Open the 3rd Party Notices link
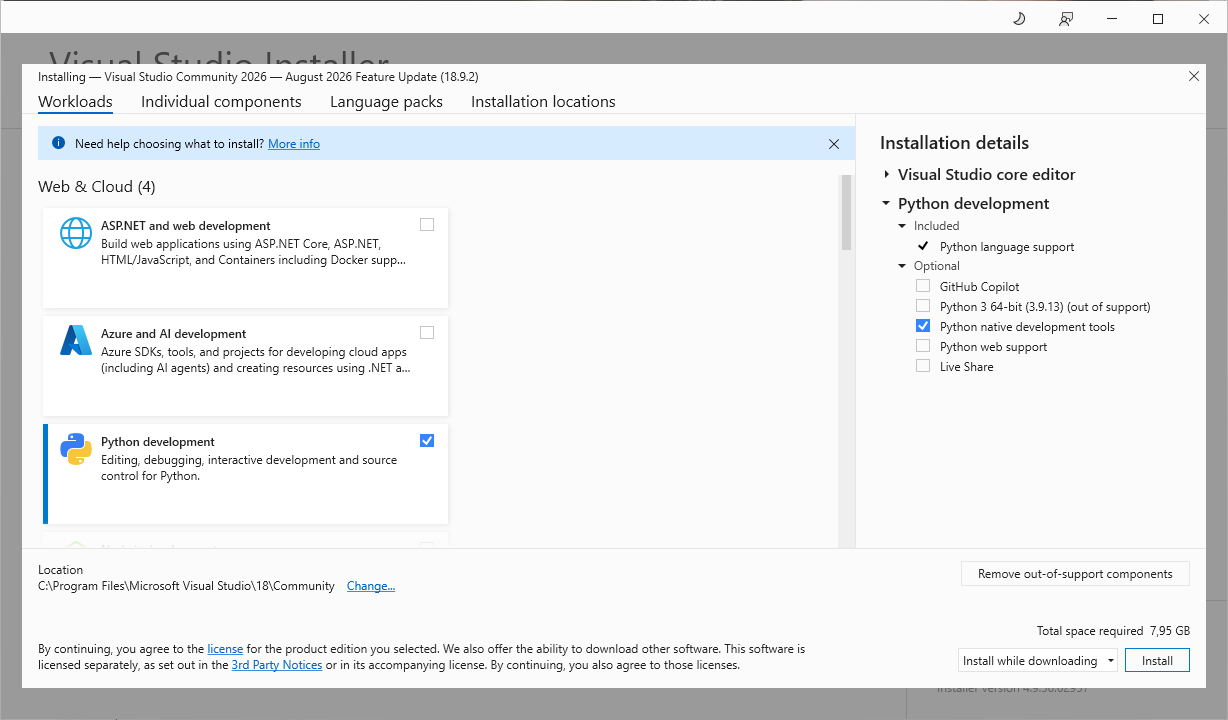Image resolution: width=1228 pixels, height=720 pixels. pos(277,665)
